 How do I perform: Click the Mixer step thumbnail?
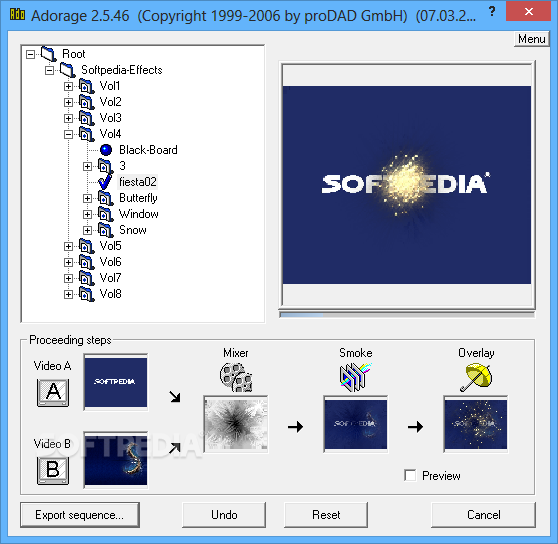236,424
